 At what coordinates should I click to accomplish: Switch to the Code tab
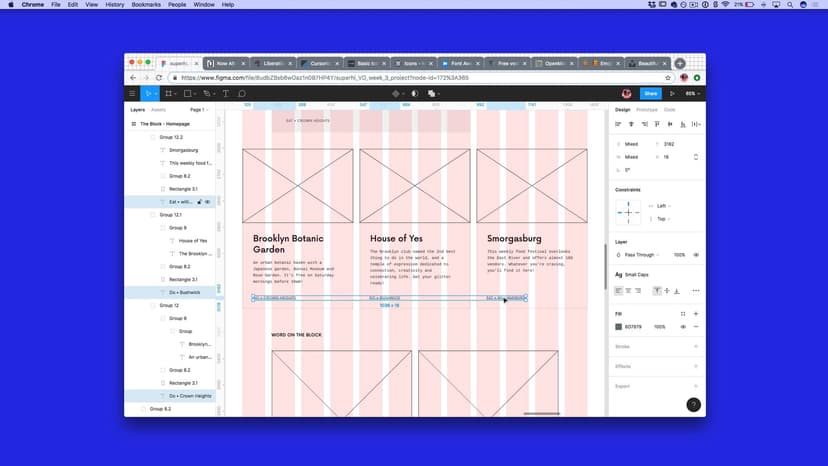pos(670,110)
